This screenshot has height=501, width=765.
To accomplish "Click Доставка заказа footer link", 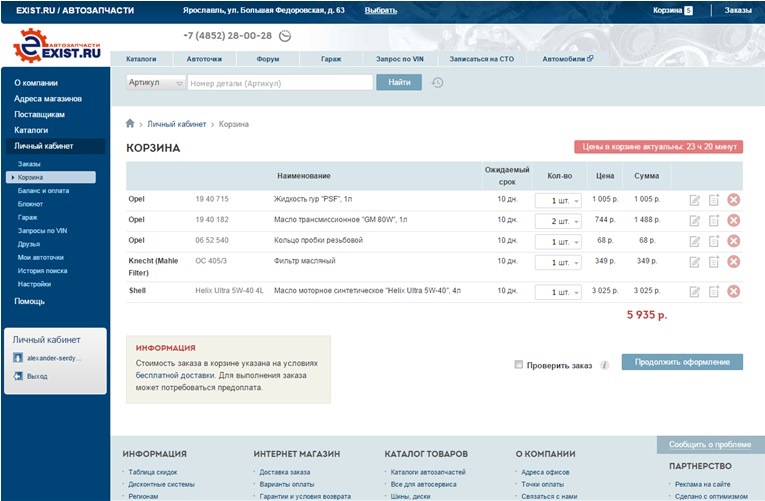I will pyautogui.click(x=285, y=472).
